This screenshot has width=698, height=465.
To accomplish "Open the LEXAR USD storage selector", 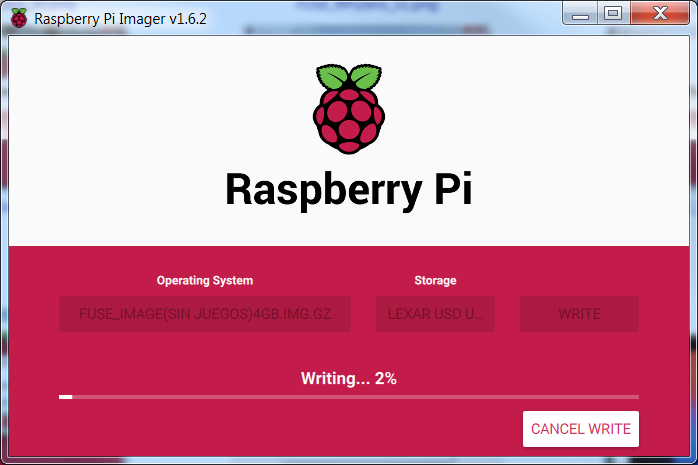I will [435, 314].
